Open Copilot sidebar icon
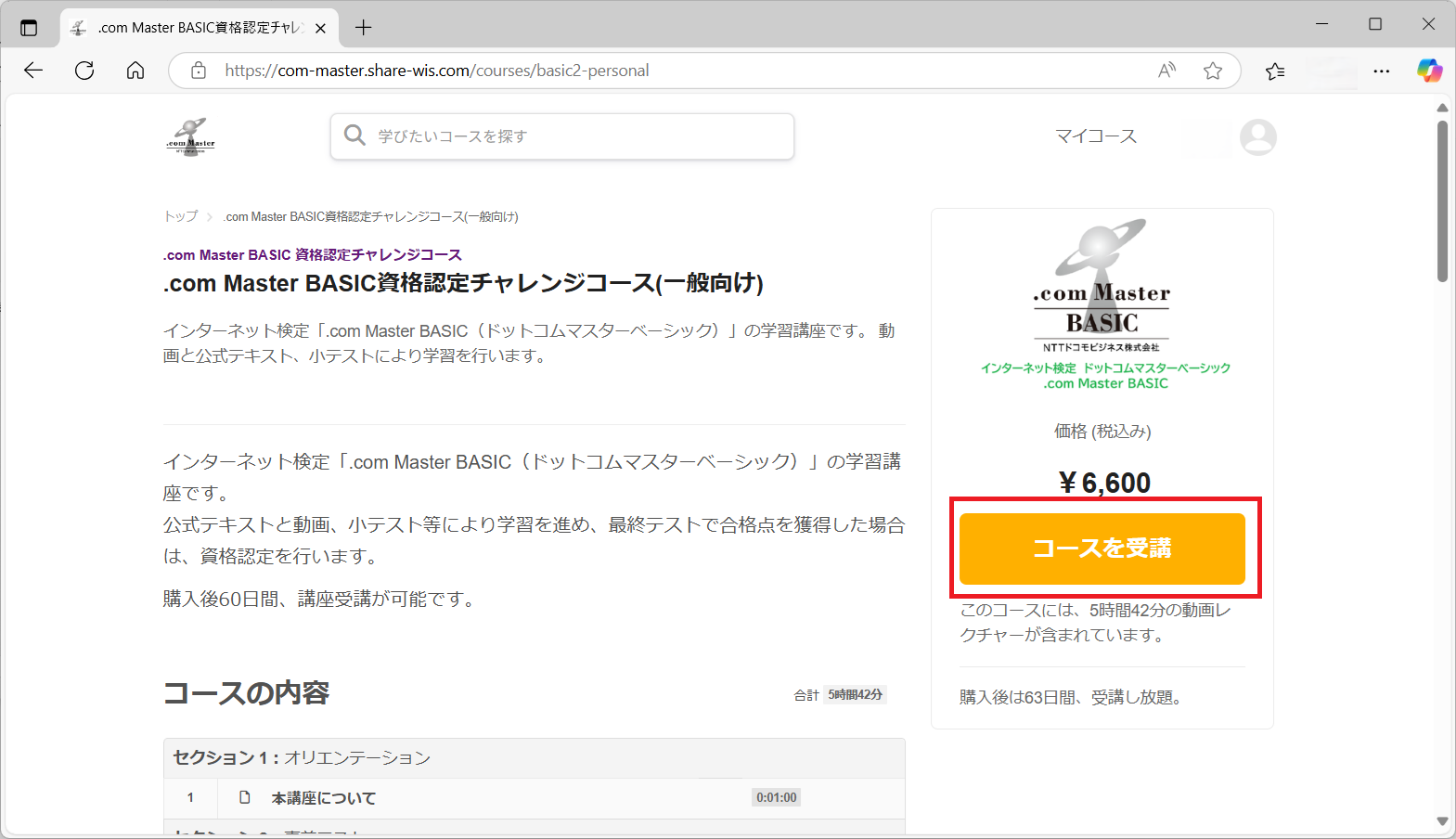Viewport: 1456px width, 839px height. pos(1429,71)
